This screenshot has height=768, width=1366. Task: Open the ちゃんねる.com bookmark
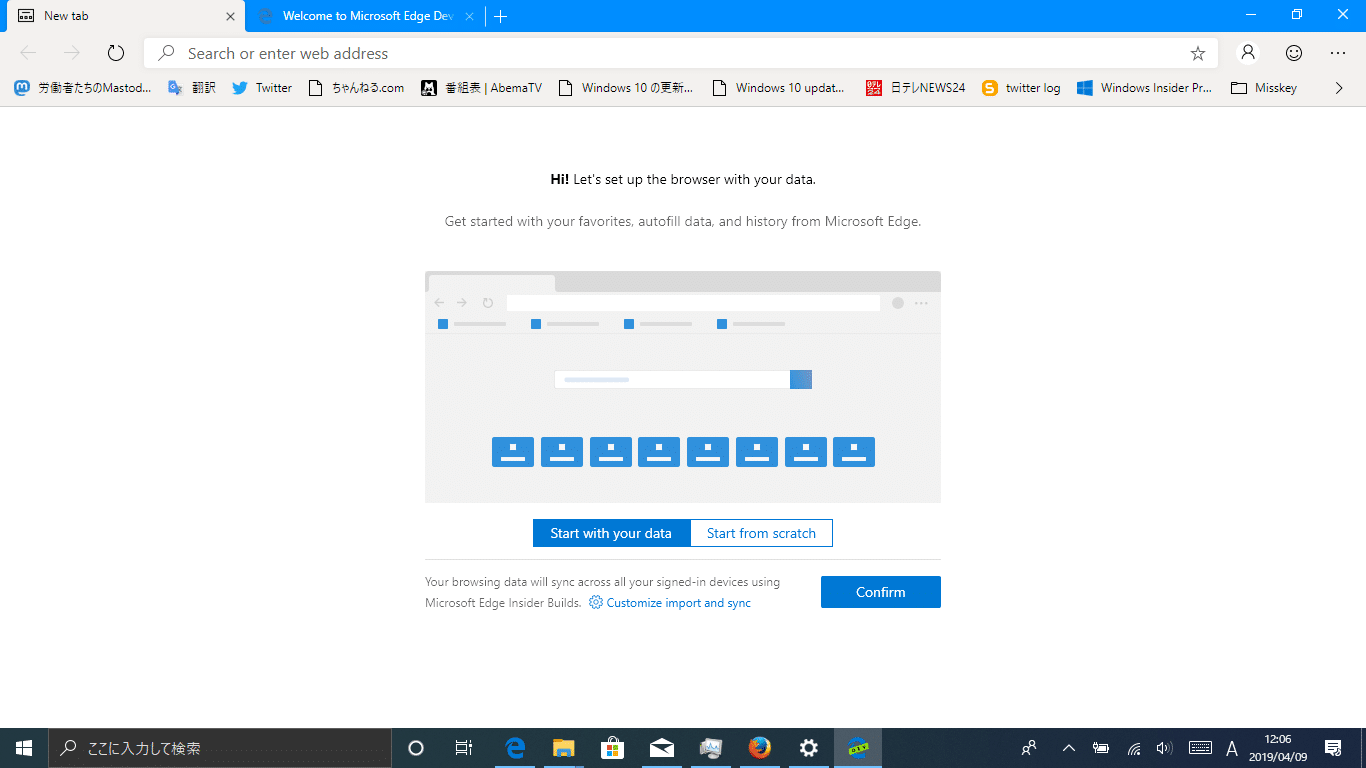pyautogui.click(x=357, y=88)
